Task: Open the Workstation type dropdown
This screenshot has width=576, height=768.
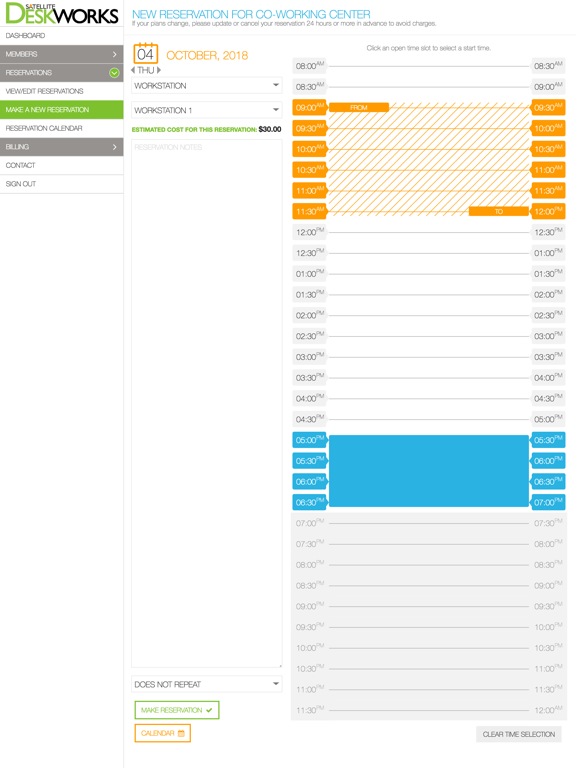Action: 207,86
